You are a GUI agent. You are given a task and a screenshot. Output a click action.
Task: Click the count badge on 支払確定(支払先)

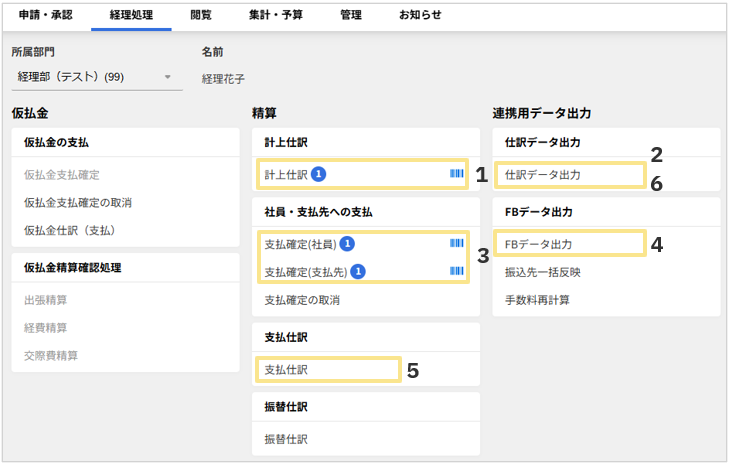(358, 271)
